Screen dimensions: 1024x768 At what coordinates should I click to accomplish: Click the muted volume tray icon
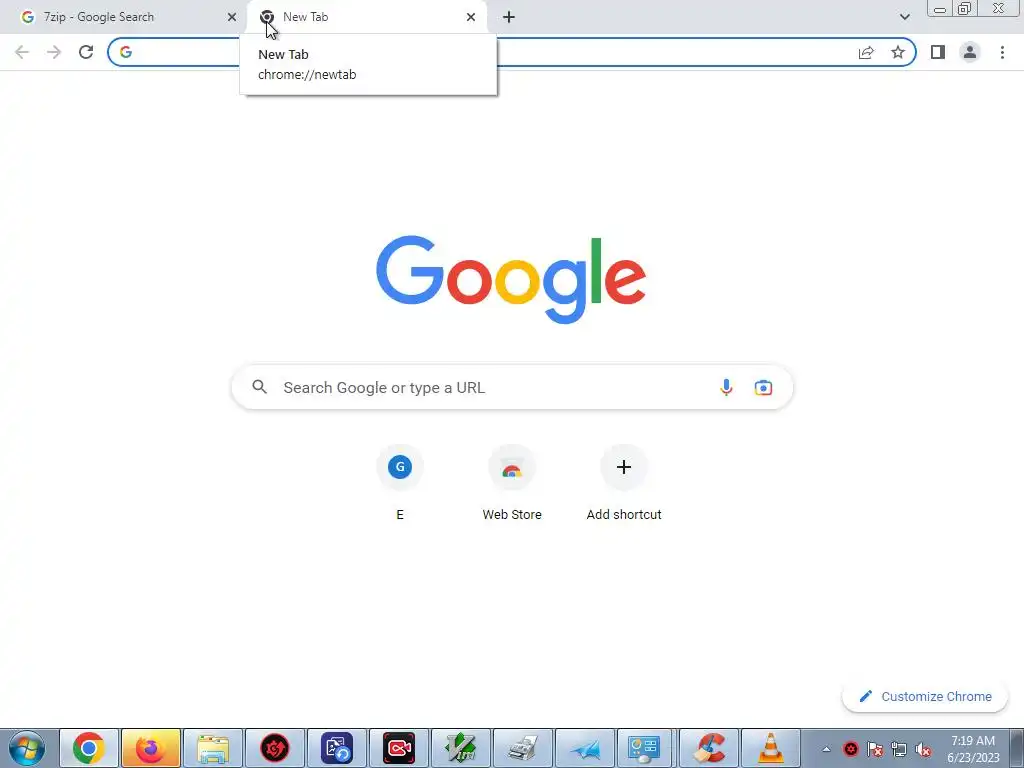(x=923, y=749)
